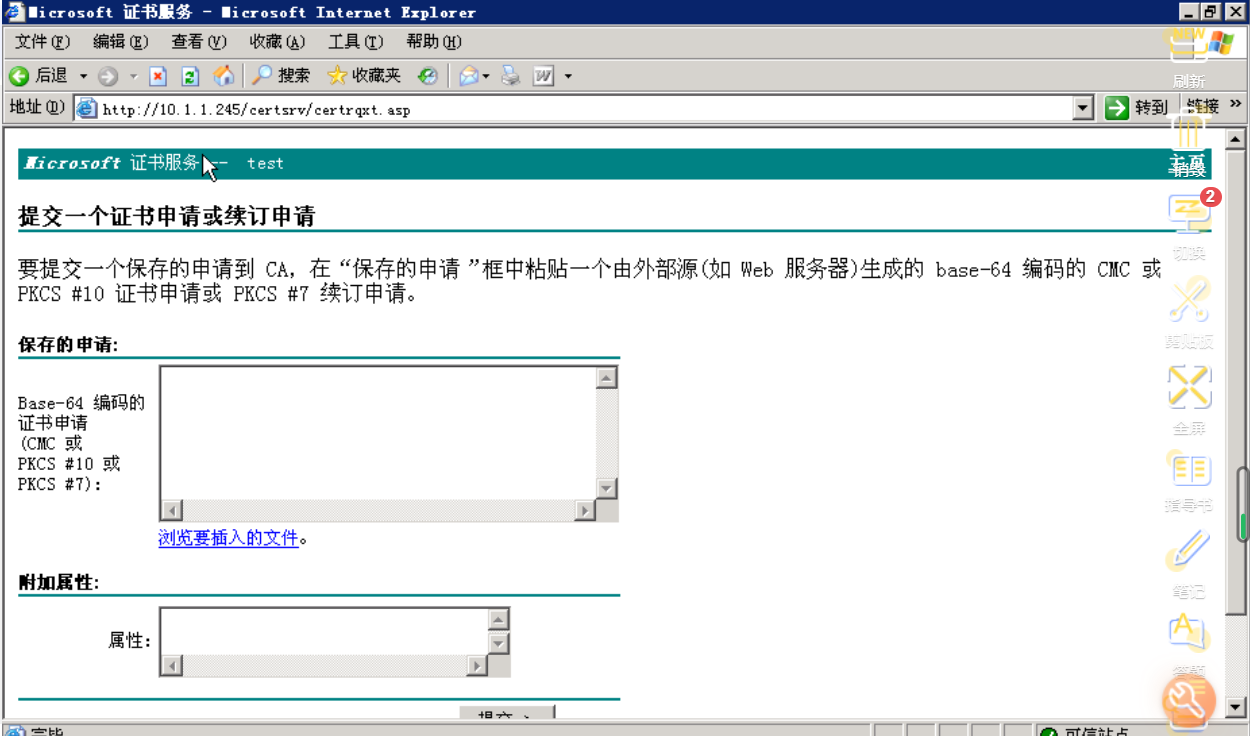
Task: Click 浏览要插入的文件 link
Action: 229,538
